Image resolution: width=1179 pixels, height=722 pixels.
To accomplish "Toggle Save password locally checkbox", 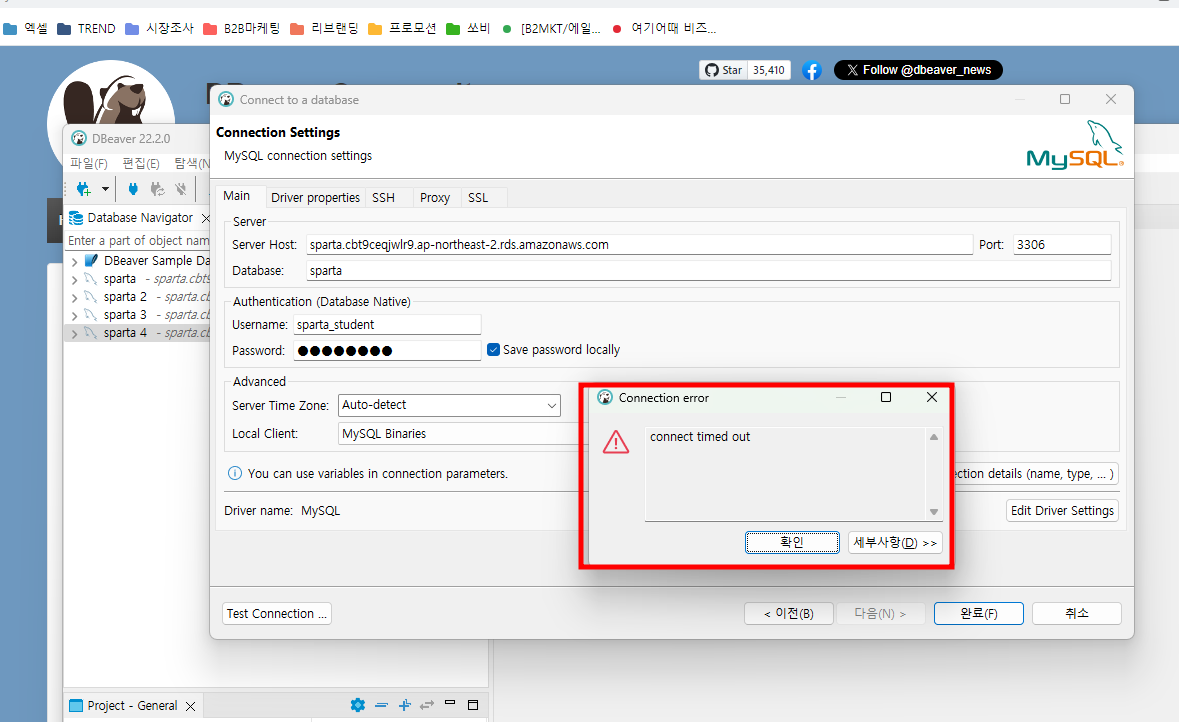I will pyautogui.click(x=493, y=350).
